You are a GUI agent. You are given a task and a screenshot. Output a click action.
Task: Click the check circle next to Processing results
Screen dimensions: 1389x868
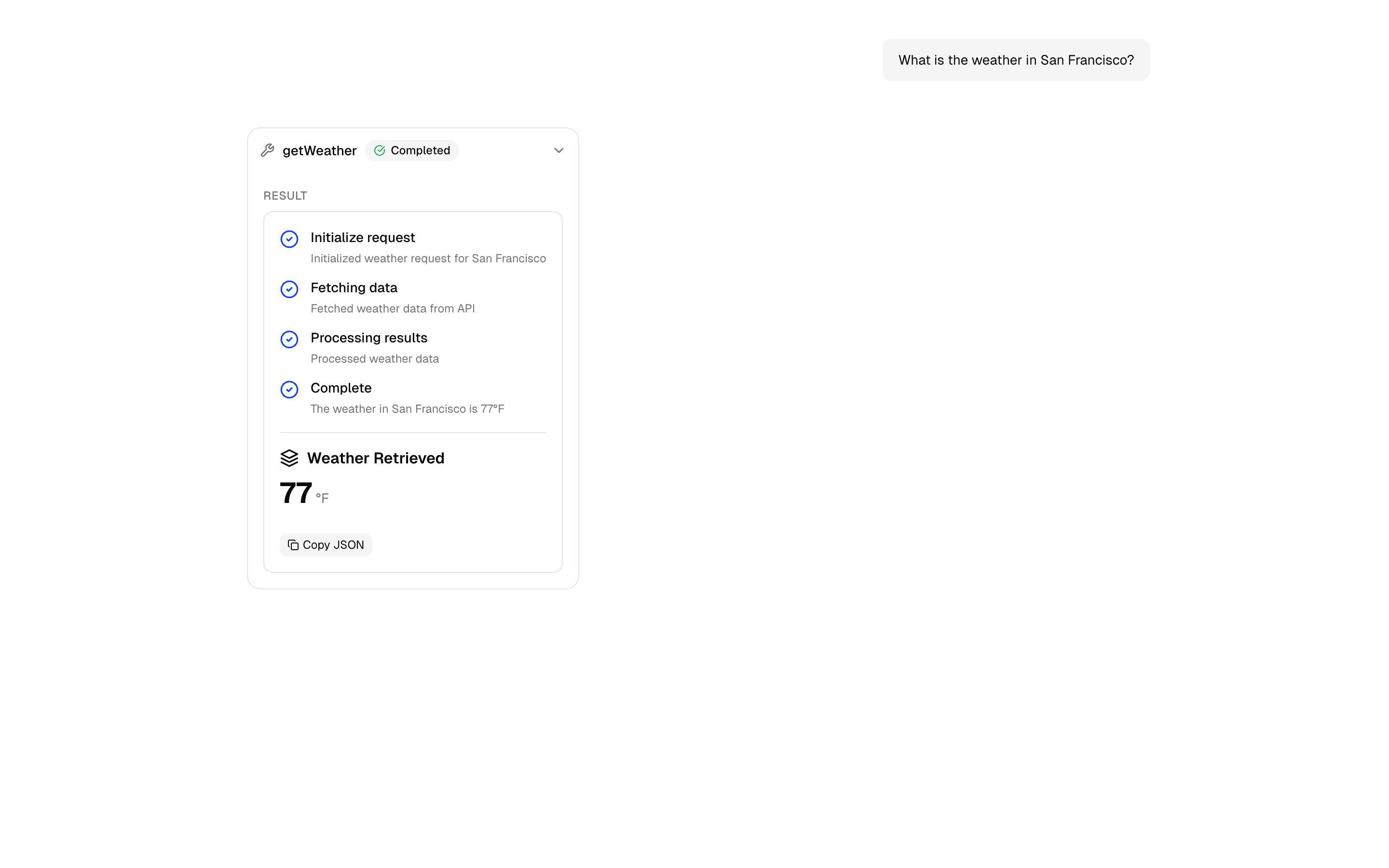click(289, 339)
